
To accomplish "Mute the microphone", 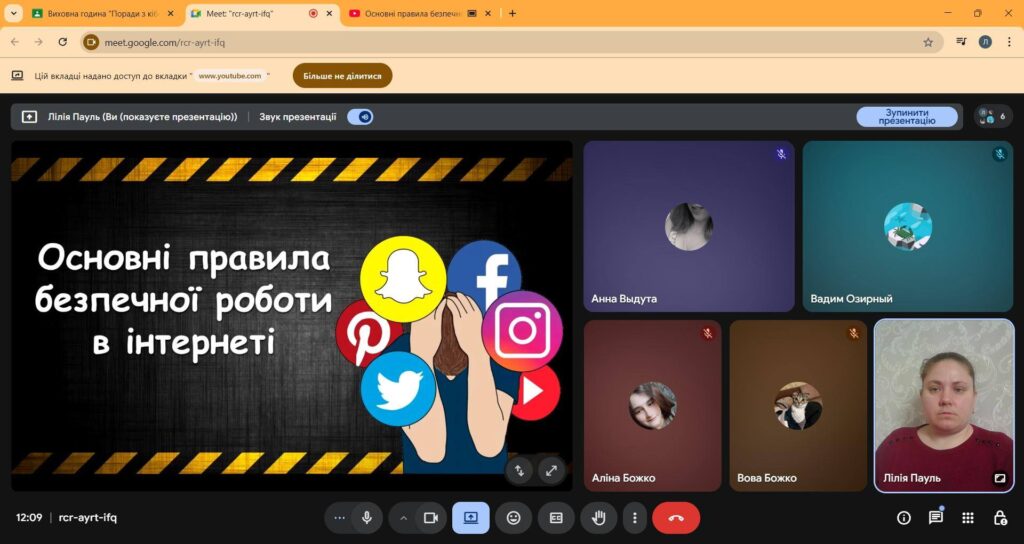I will tap(367, 518).
